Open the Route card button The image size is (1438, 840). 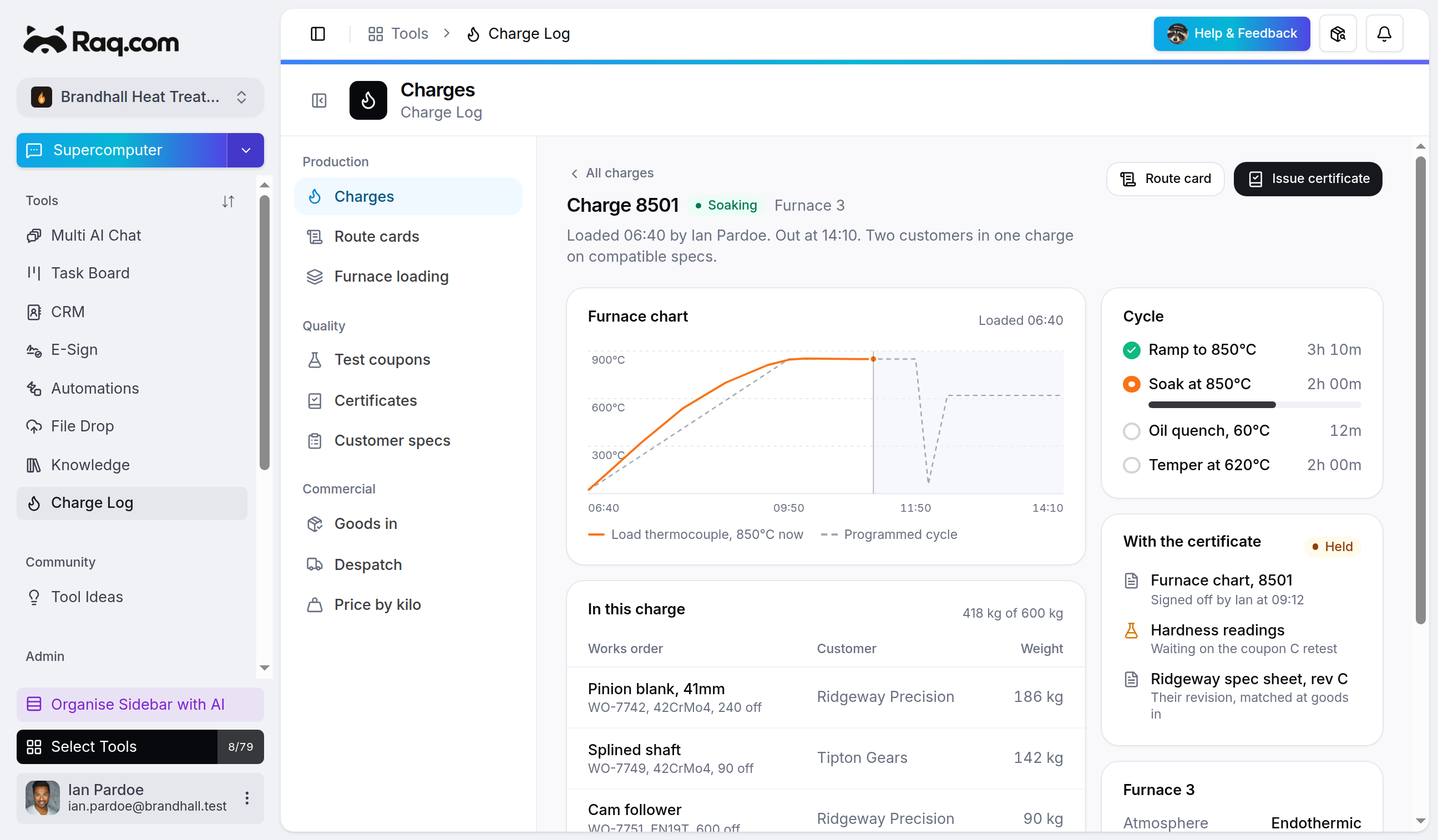(x=1165, y=179)
